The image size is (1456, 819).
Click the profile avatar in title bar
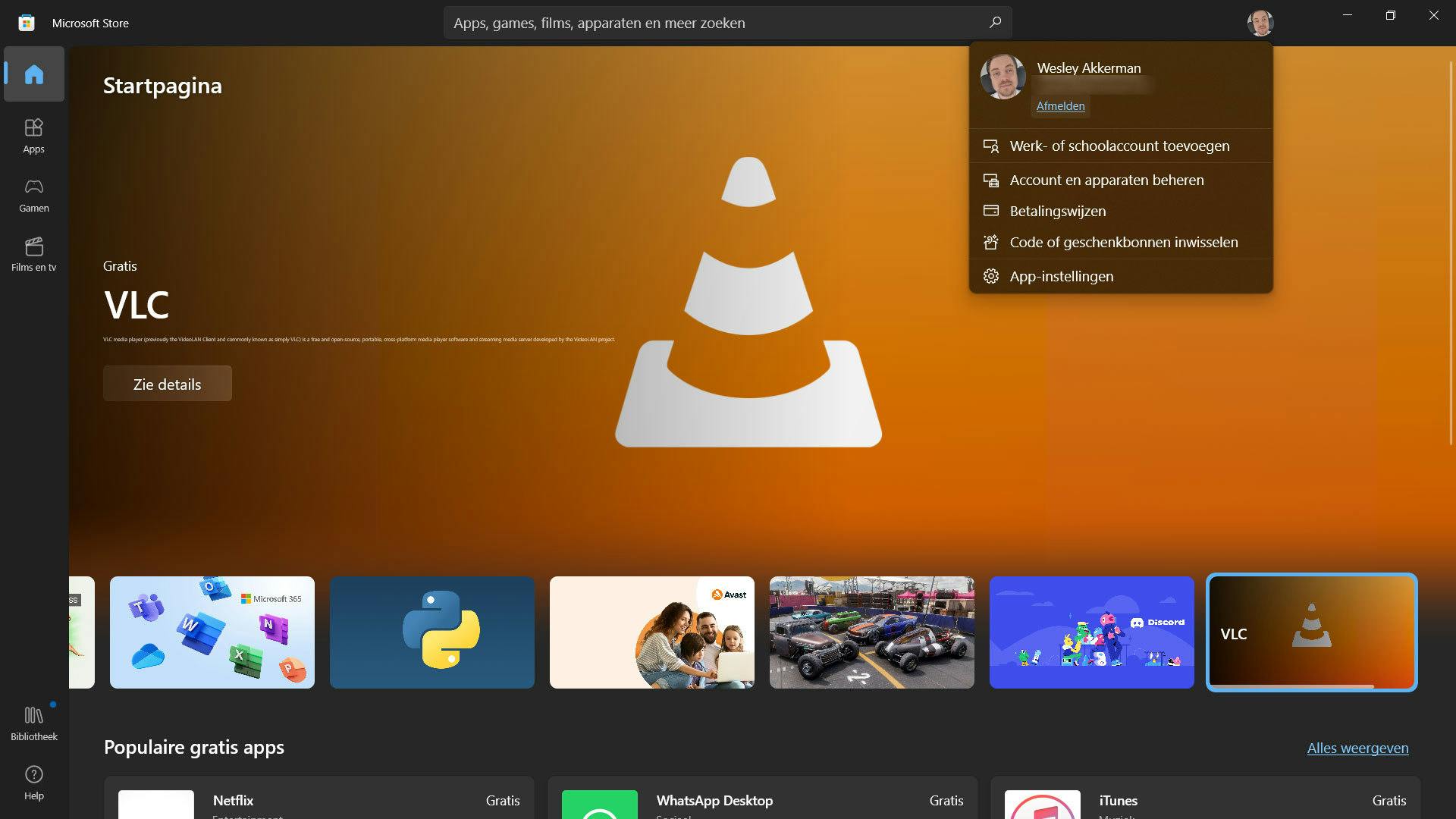coord(1260,23)
